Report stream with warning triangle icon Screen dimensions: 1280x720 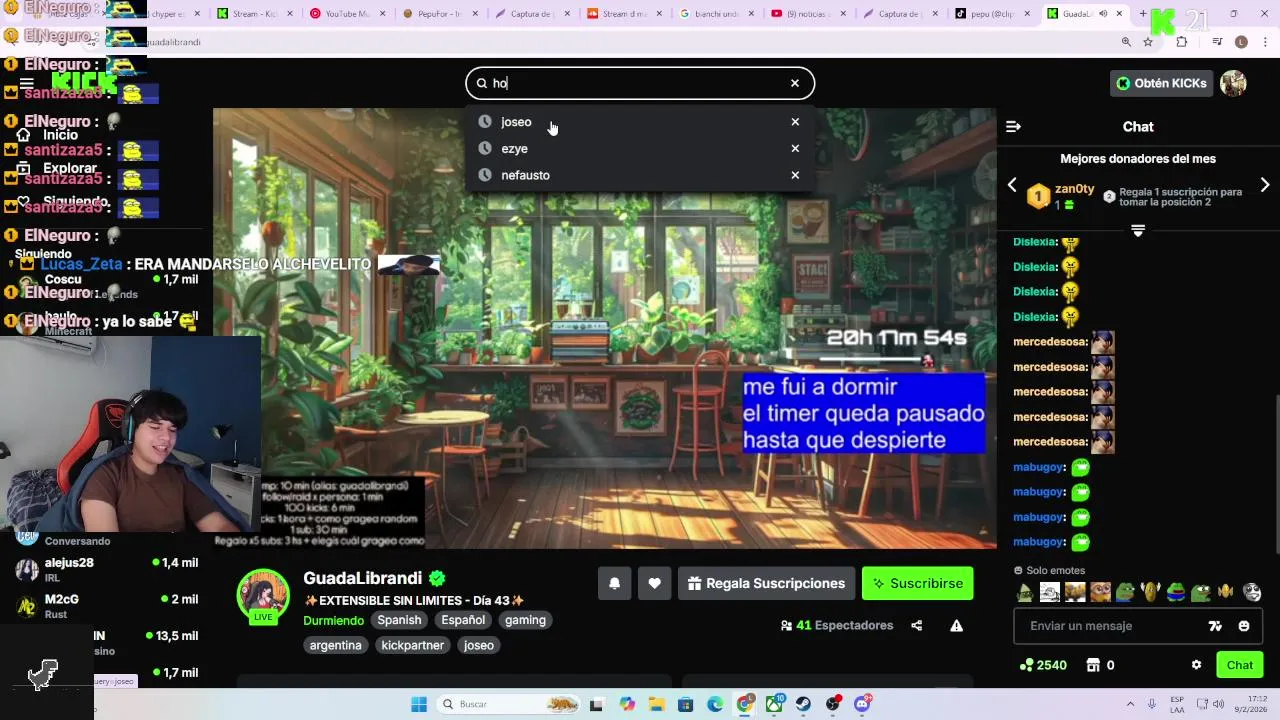pyautogui.click(x=956, y=626)
